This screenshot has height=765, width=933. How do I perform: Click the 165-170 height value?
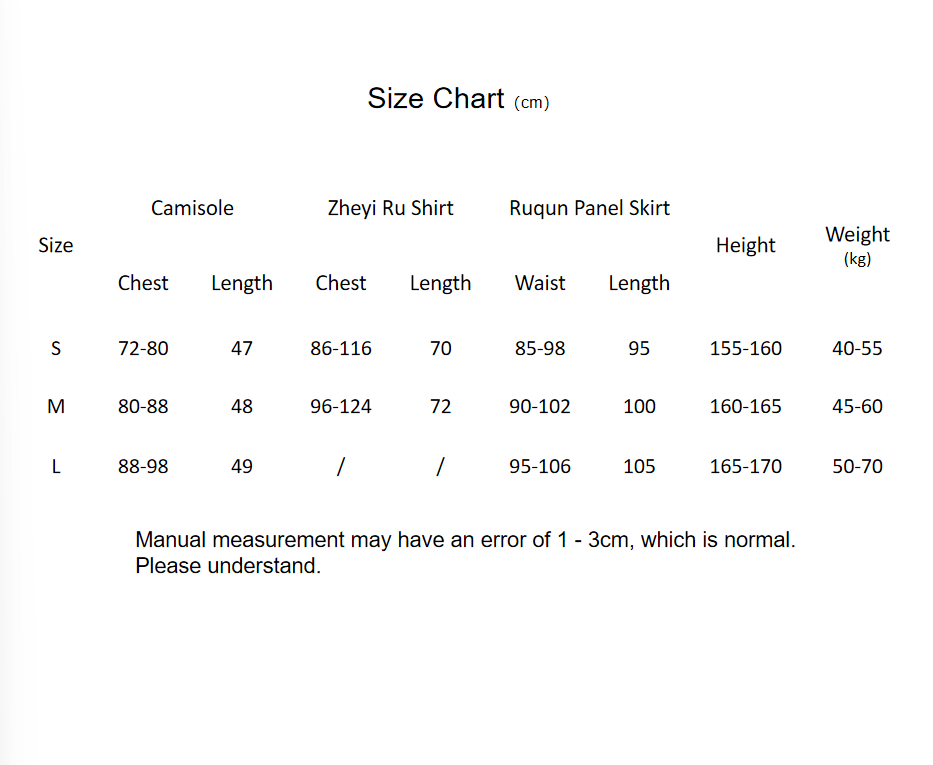coord(746,466)
